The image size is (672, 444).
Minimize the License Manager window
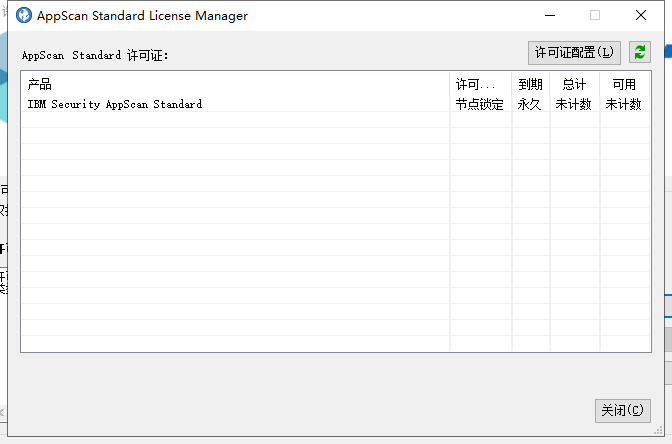click(549, 16)
